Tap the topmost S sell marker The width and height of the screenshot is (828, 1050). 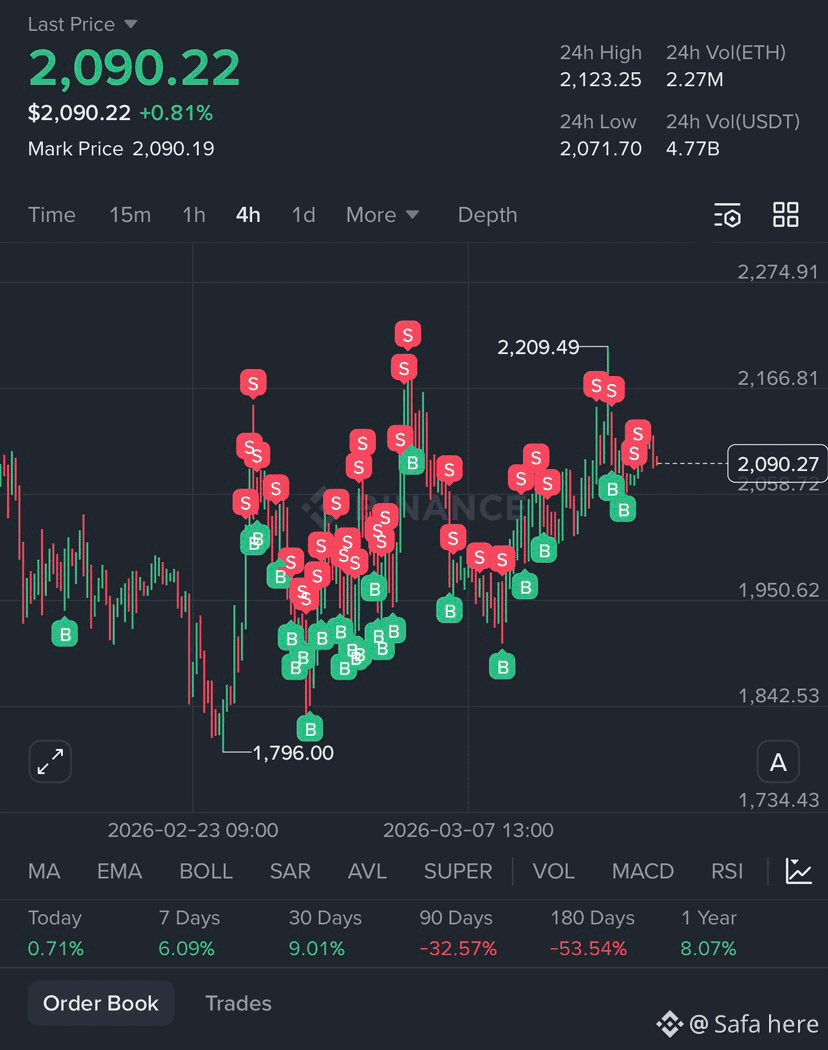pos(407,334)
